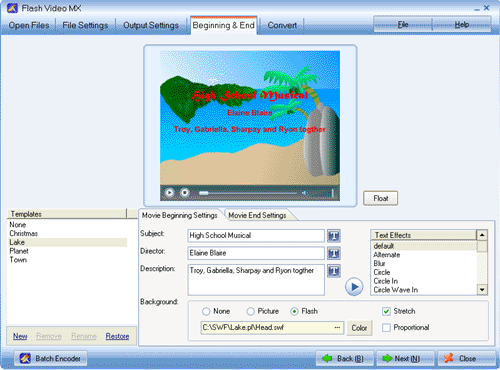
Task: Select the Circle In text effect
Action: 424,281
